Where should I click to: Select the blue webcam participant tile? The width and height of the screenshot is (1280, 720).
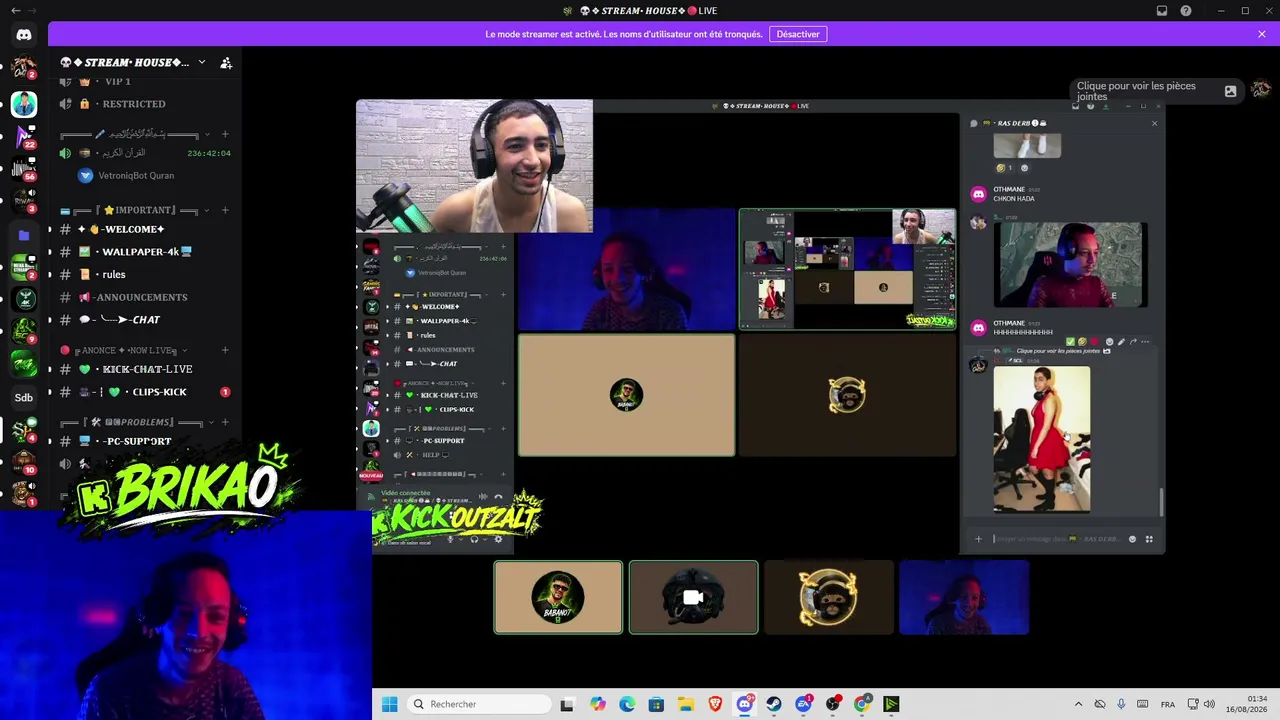pos(964,597)
